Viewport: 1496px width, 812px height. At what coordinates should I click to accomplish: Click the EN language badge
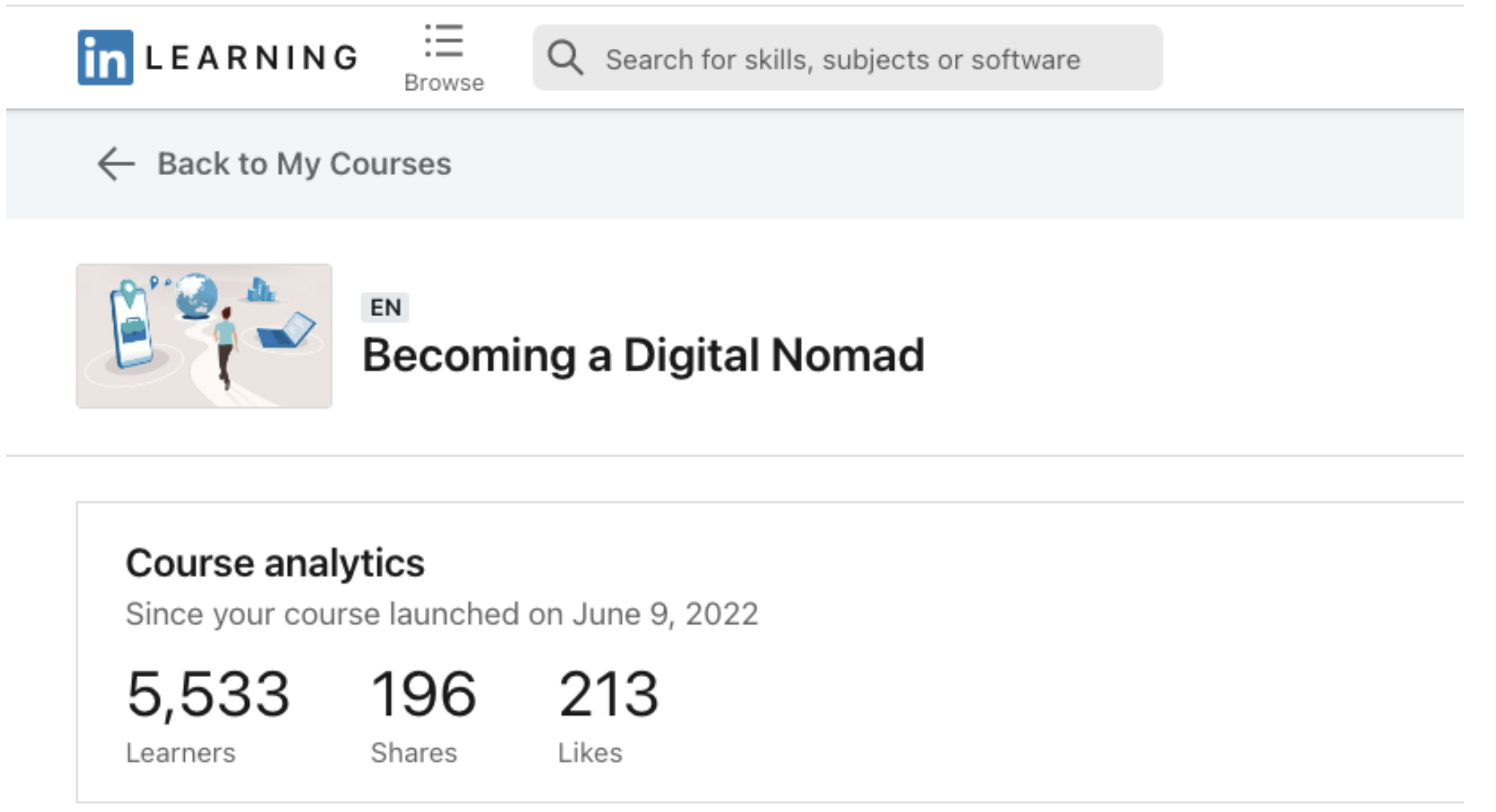pos(385,307)
